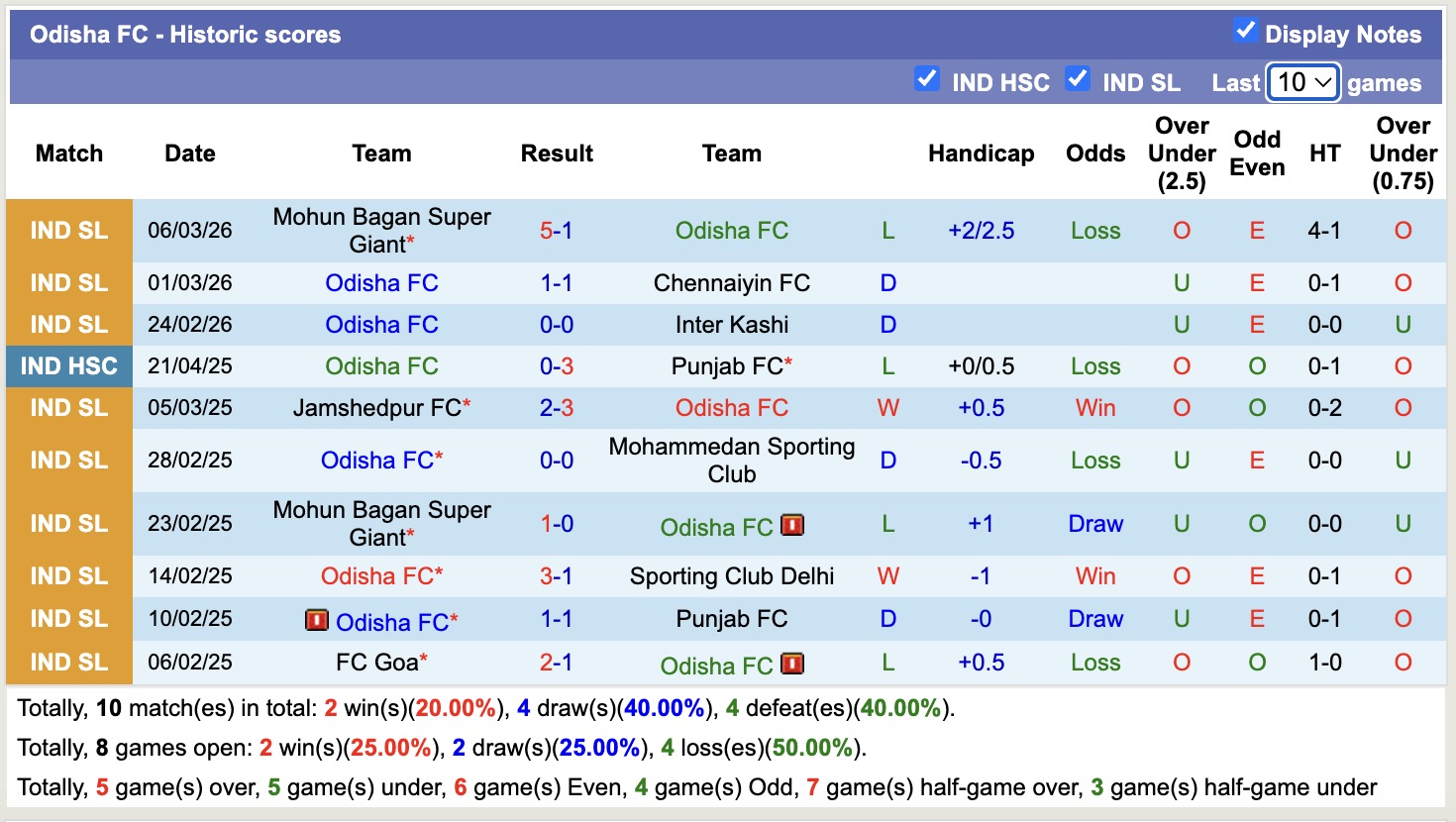Uncheck the Display Notes checkbox
The width and height of the screenshot is (1456, 822).
[x=1244, y=32]
